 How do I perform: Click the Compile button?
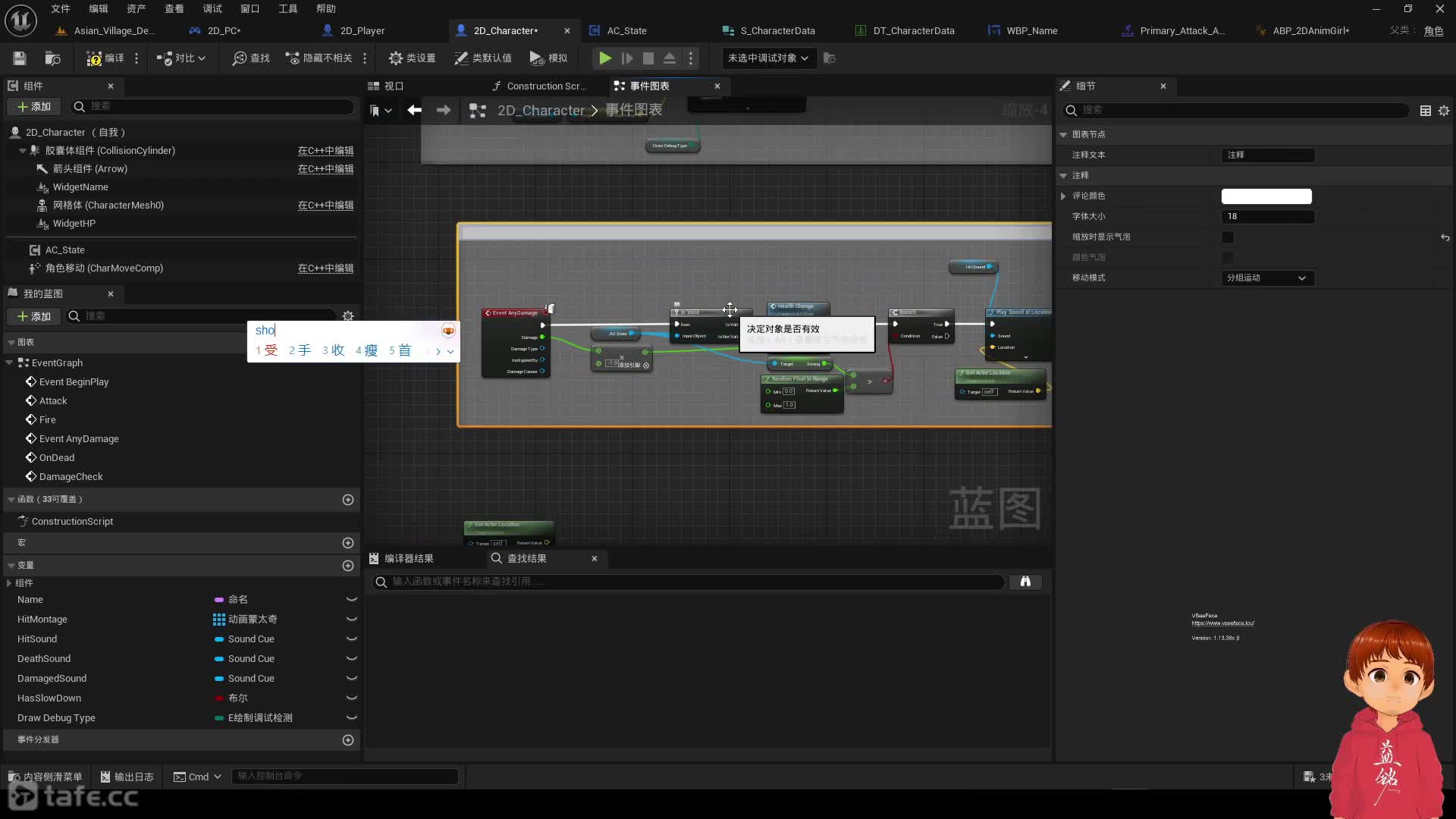point(105,58)
